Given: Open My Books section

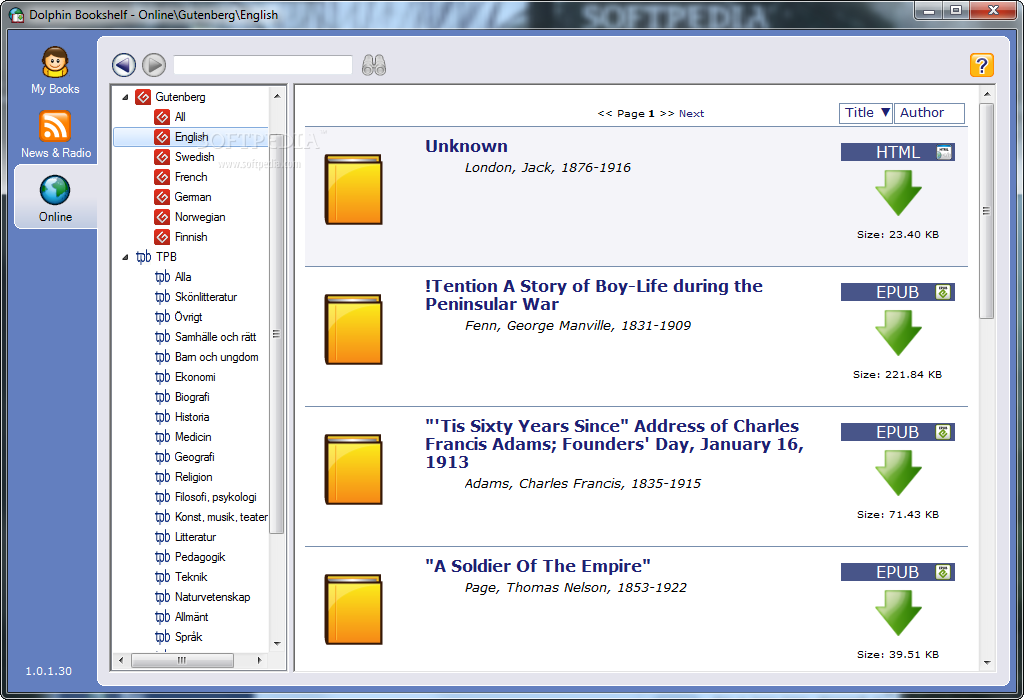Looking at the screenshot, I should [x=55, y=71].
